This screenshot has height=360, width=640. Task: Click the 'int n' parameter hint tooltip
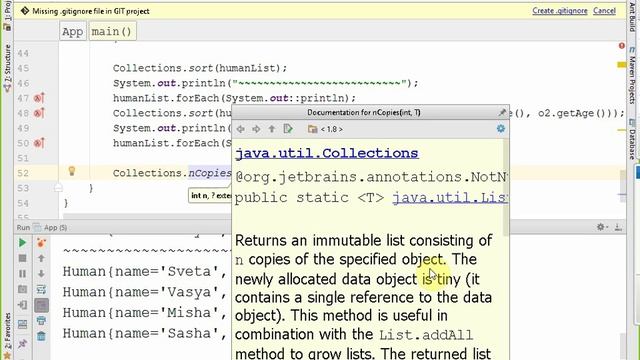click(210, 196)
